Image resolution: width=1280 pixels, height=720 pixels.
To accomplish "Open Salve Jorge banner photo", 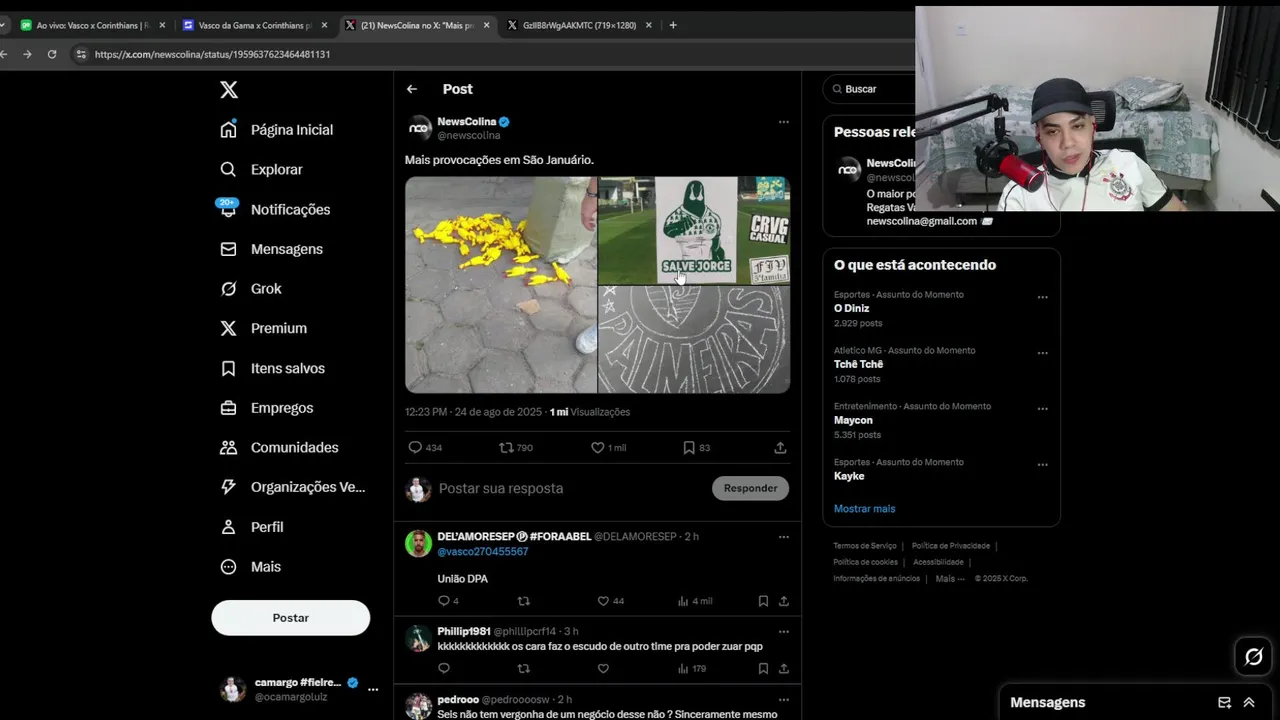I will [x=694, y=230].
